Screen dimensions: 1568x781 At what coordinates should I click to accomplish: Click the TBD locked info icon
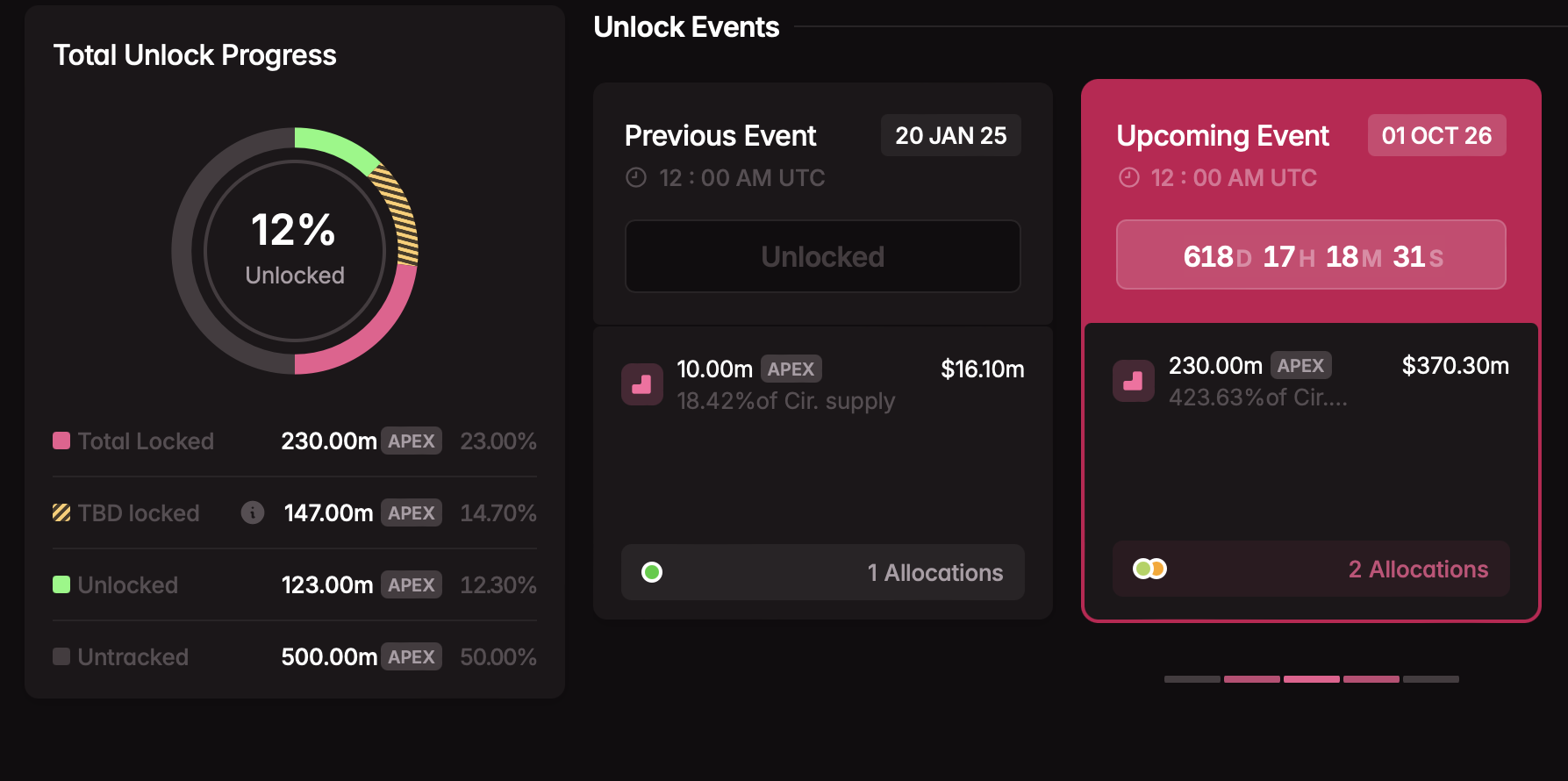(253, 512)
